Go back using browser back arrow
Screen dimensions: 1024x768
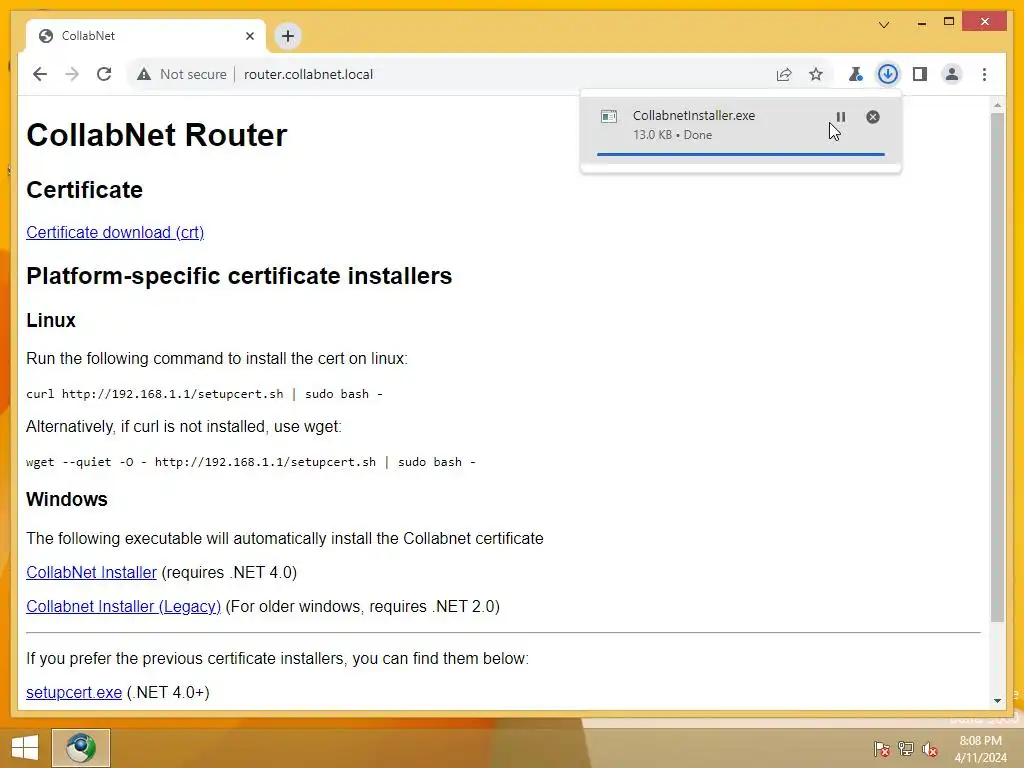pos(40,74)
